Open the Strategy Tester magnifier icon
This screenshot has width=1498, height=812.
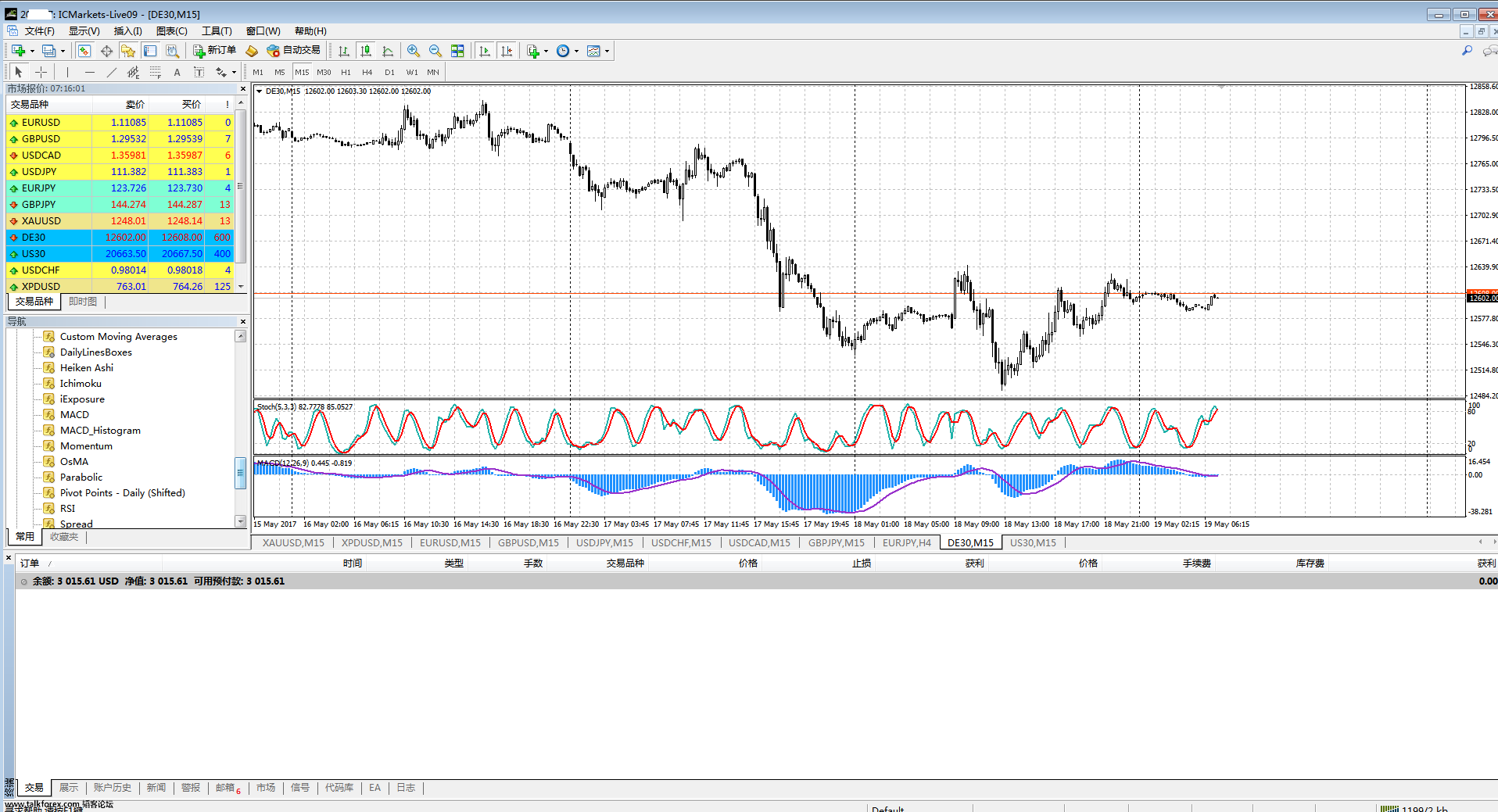click(x=172, y=51)
